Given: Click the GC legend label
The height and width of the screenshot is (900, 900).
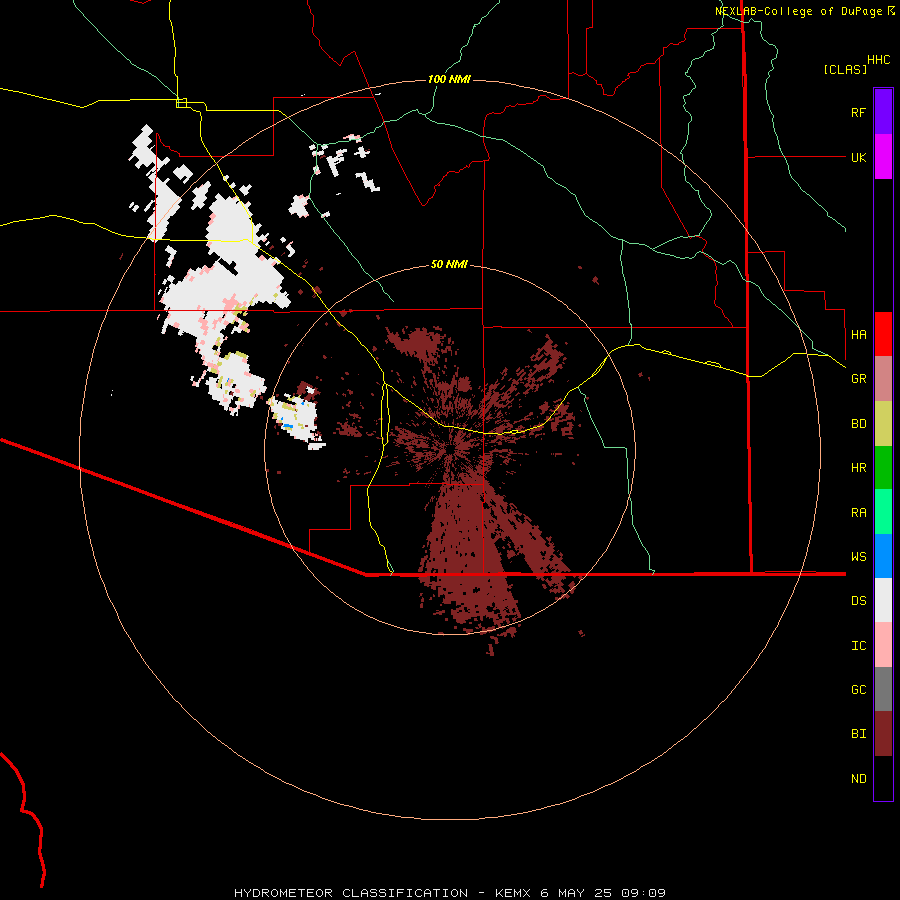Looking at the screenshot, I should (x=858, y=690).
